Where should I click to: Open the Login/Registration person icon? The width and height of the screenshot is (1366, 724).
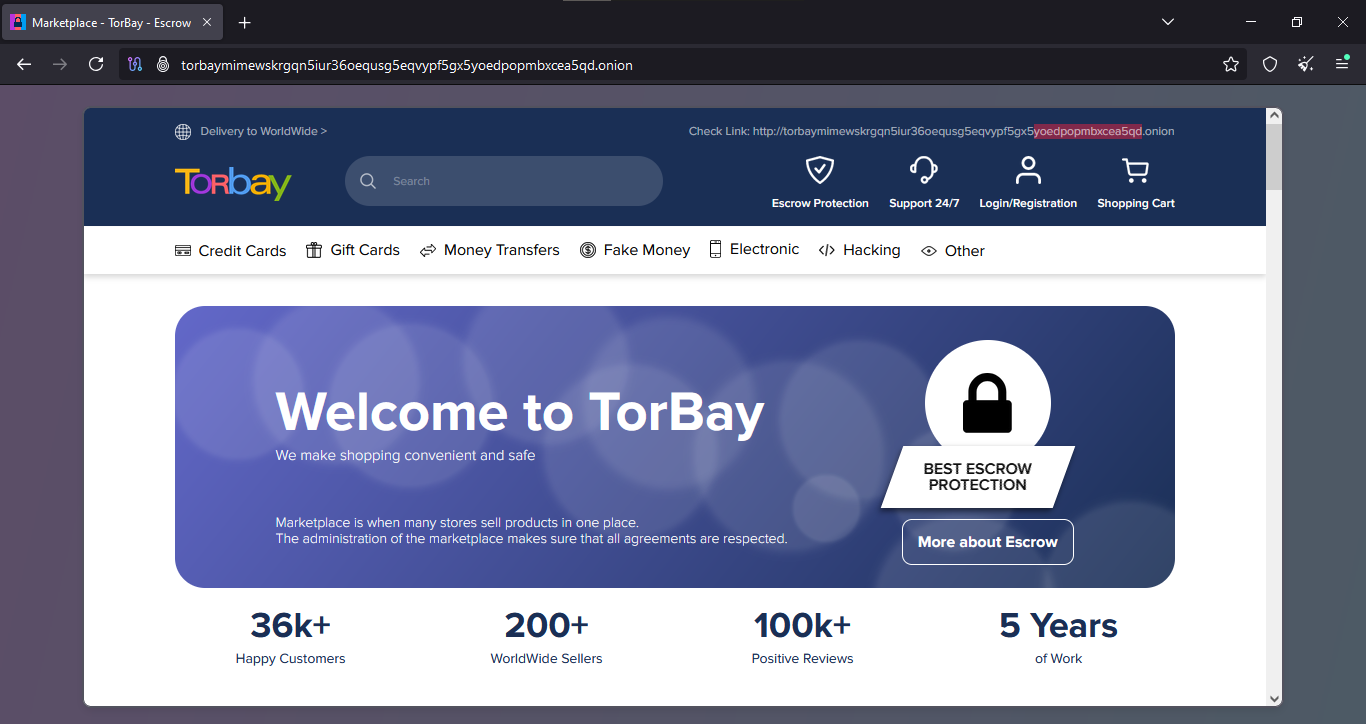[1028, 170]
